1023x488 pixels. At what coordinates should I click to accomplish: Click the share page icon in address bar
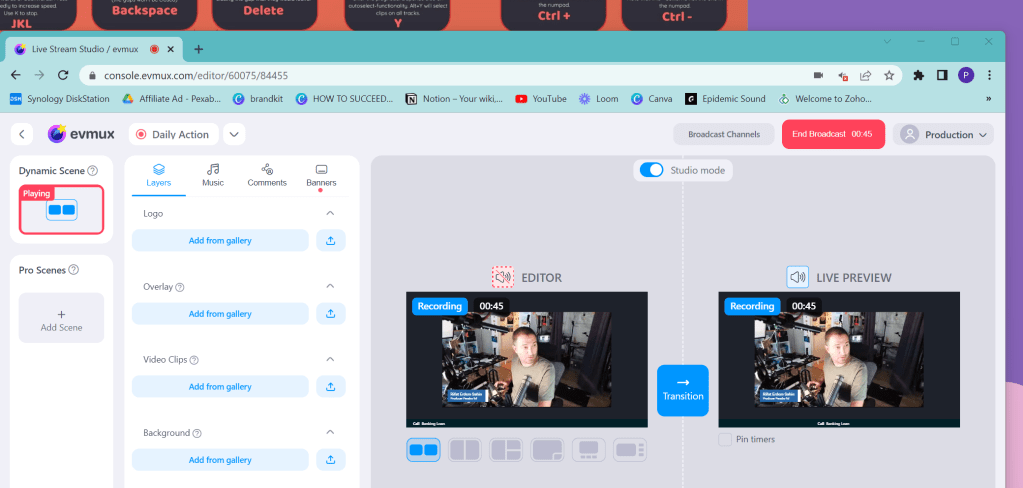coord(866,75)
